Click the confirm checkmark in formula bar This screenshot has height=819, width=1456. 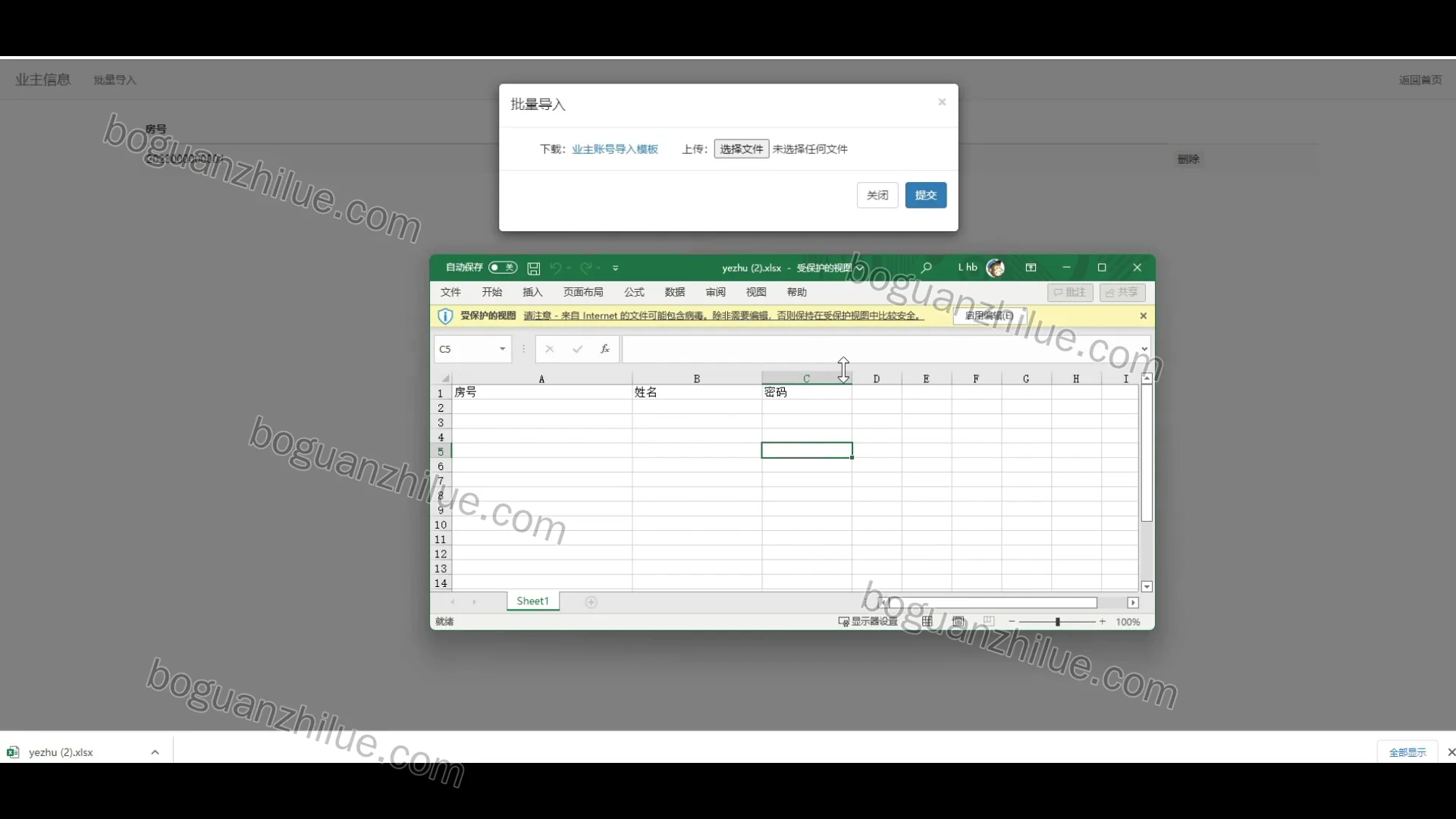tap(578, 349)
